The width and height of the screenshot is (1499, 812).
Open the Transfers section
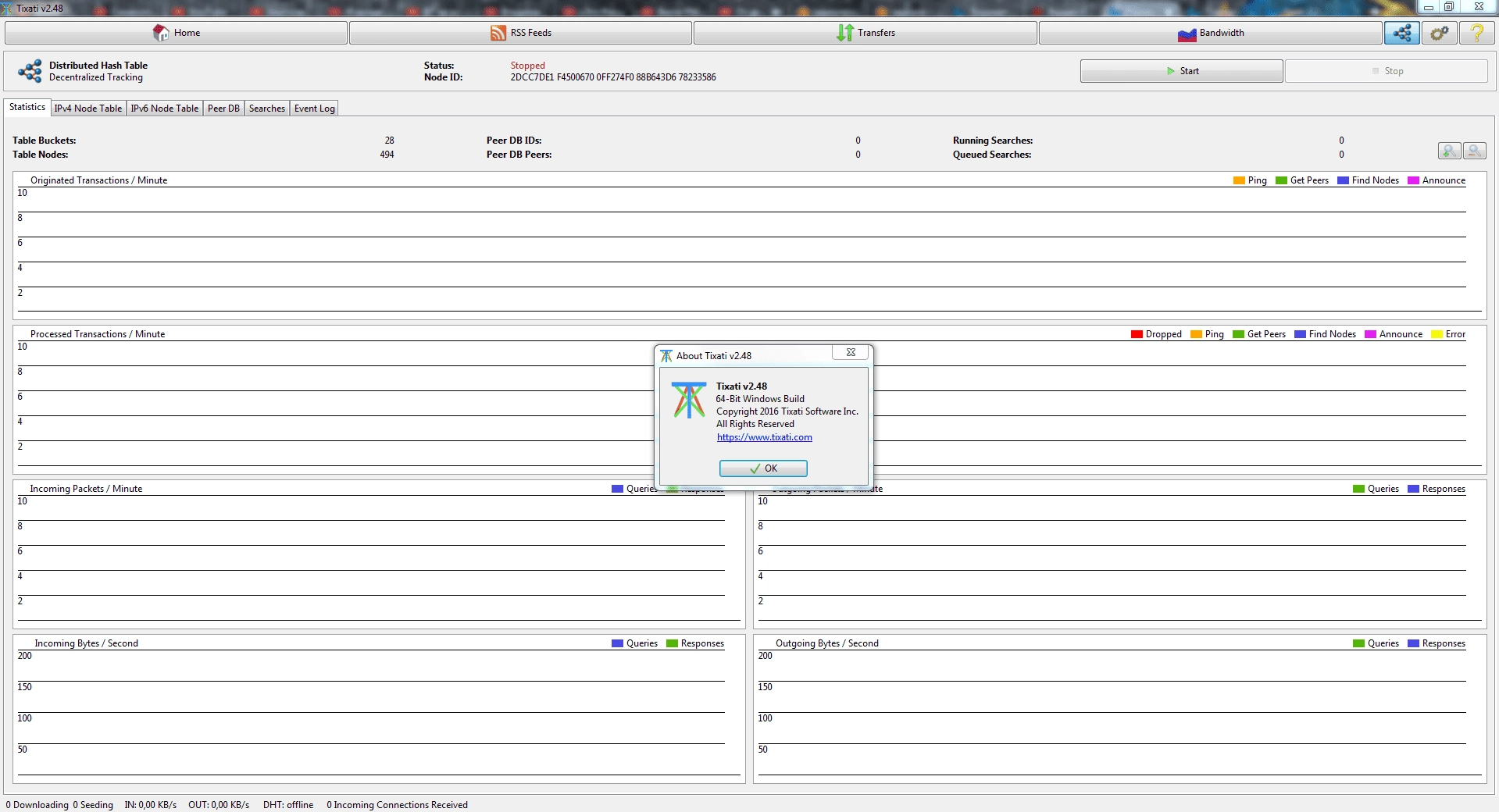tap(865, 33)
